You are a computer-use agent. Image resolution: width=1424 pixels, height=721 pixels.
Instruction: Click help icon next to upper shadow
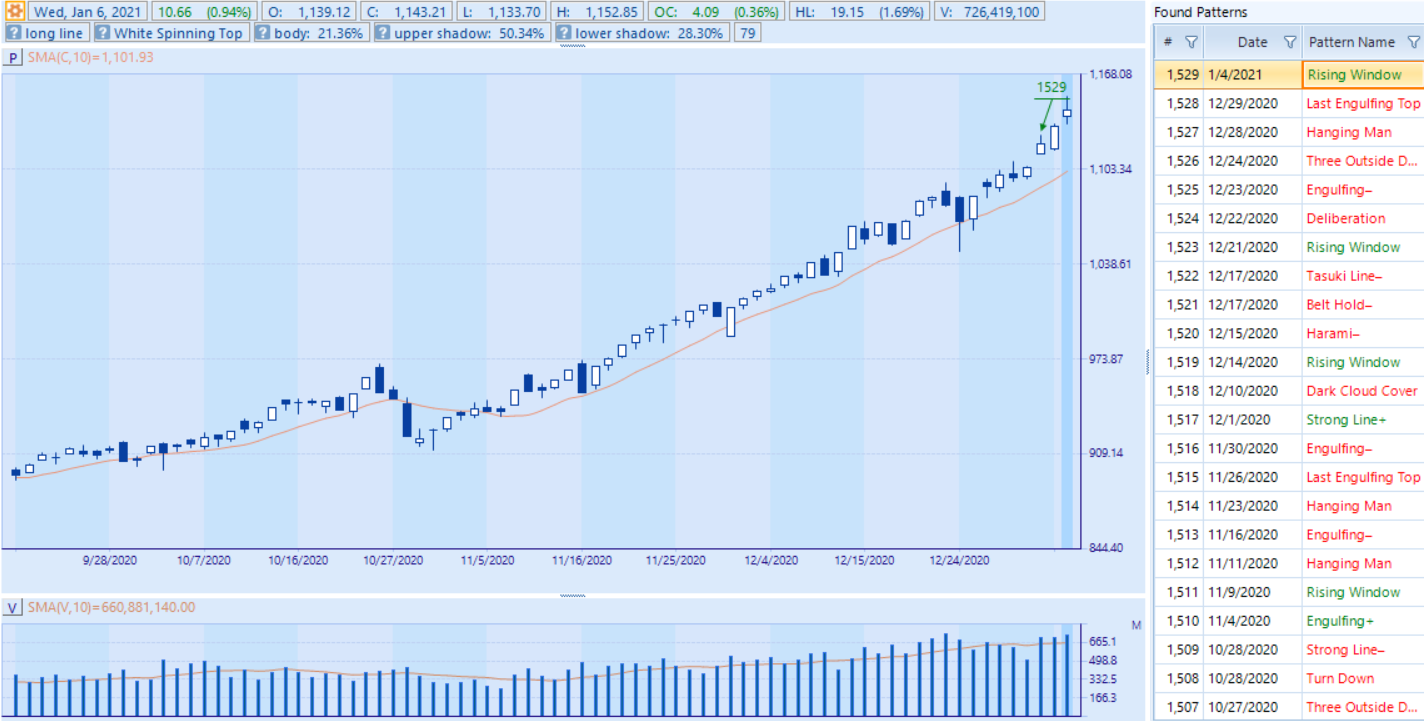(x=383, y=33)
